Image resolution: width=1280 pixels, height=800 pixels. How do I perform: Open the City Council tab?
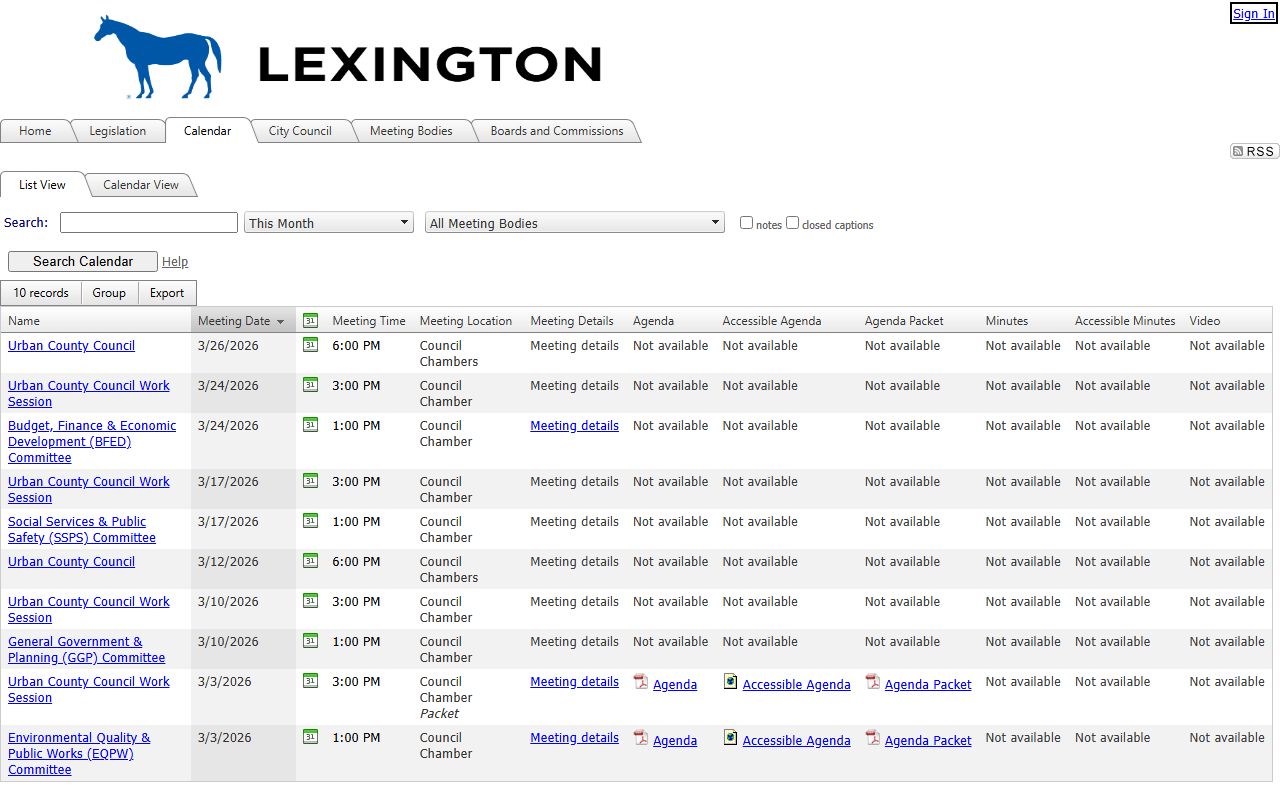[x=300, y=131]
